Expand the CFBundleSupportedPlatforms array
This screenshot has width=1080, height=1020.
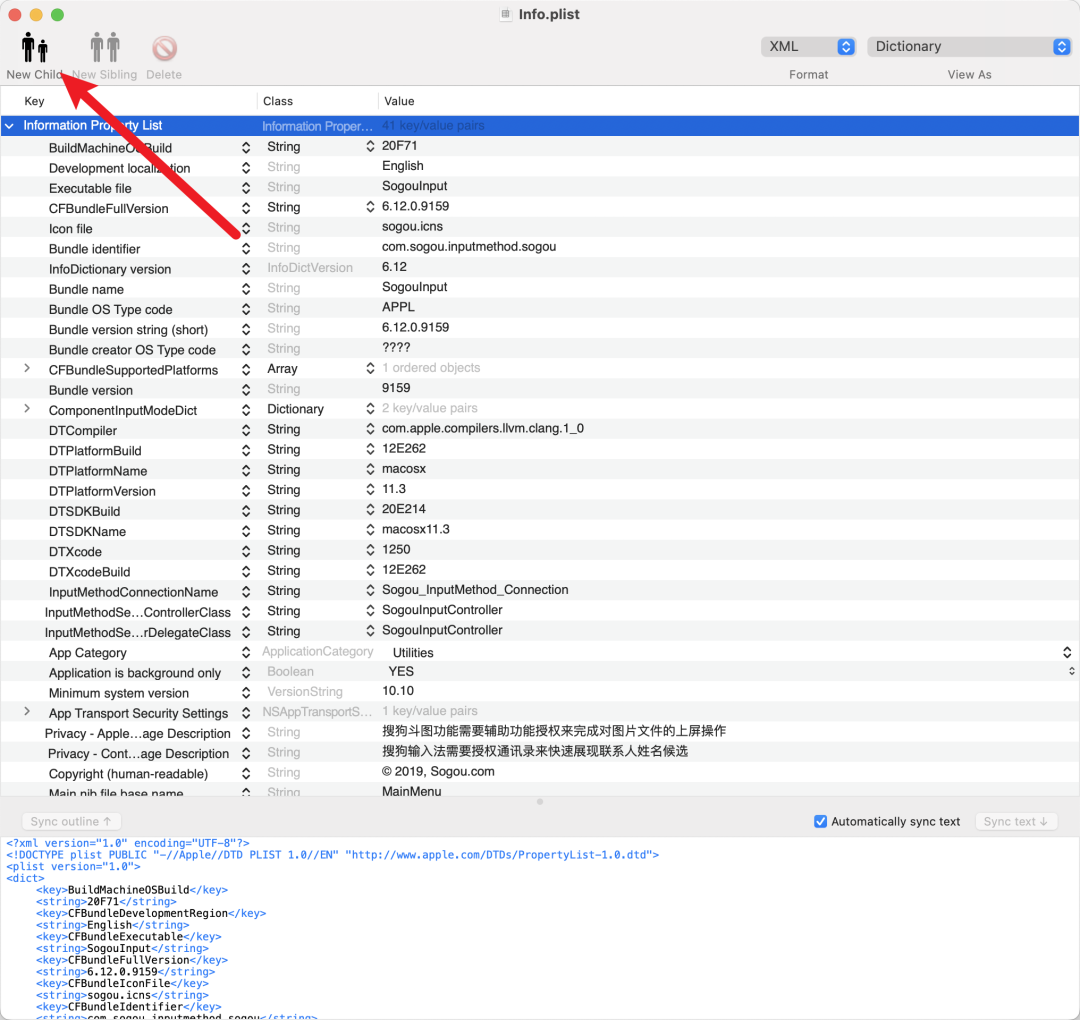click(x=27, y=368)
